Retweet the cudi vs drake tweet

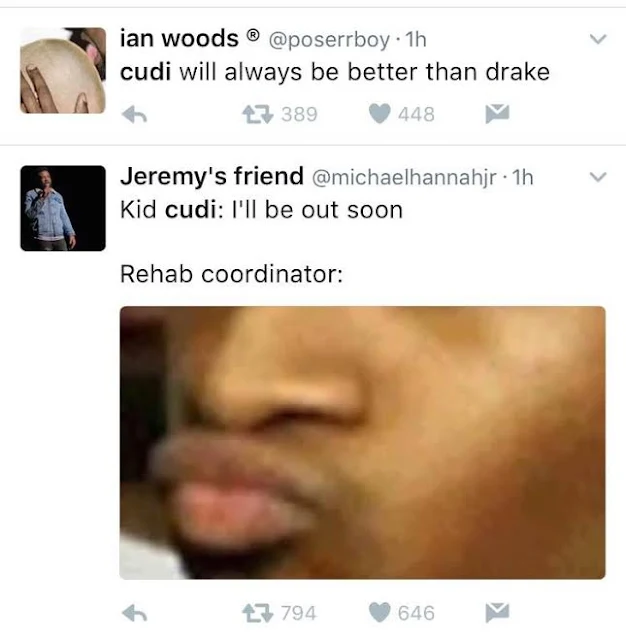click(258, 114)
